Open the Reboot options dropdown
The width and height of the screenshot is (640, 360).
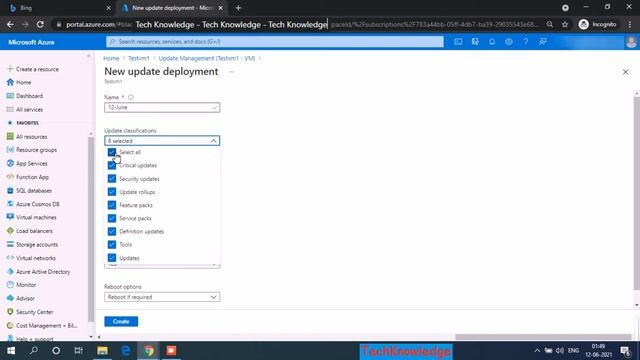pos(162,297)
